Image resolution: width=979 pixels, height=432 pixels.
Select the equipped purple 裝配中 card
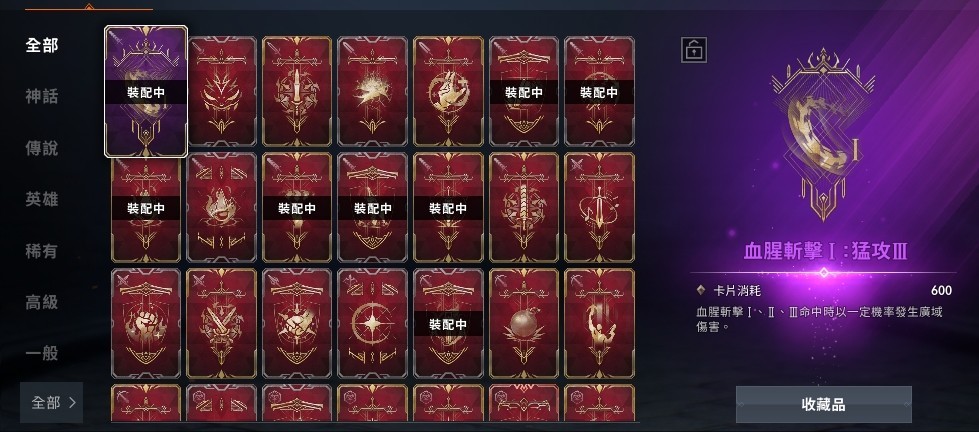(x=145, y=91)
